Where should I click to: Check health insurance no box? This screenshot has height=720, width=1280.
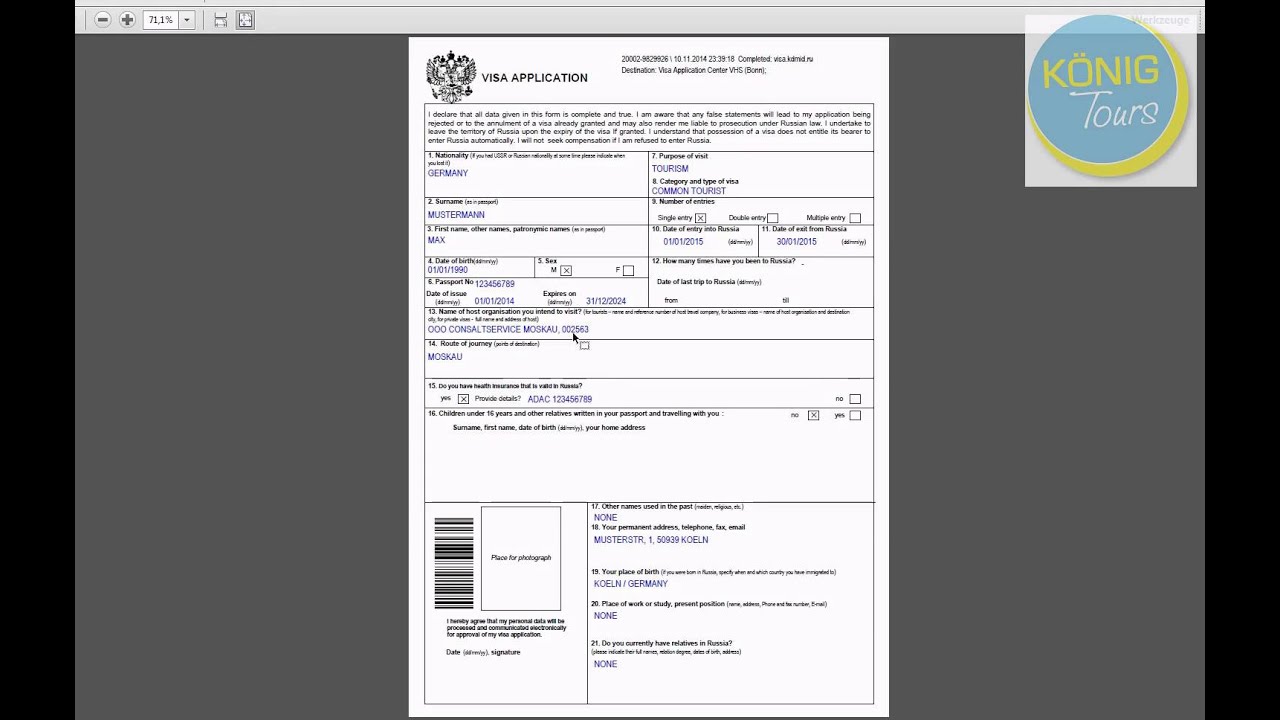coord(855,399)
